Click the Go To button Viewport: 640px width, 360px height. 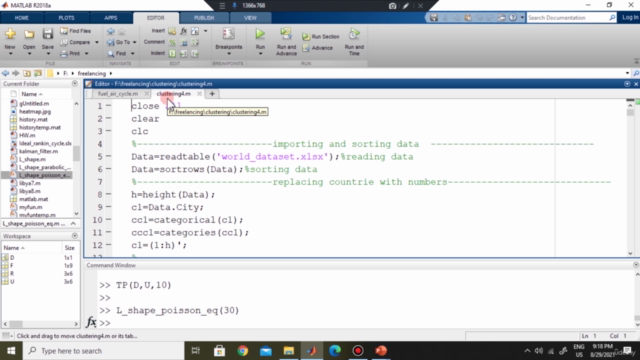(119, 42)
